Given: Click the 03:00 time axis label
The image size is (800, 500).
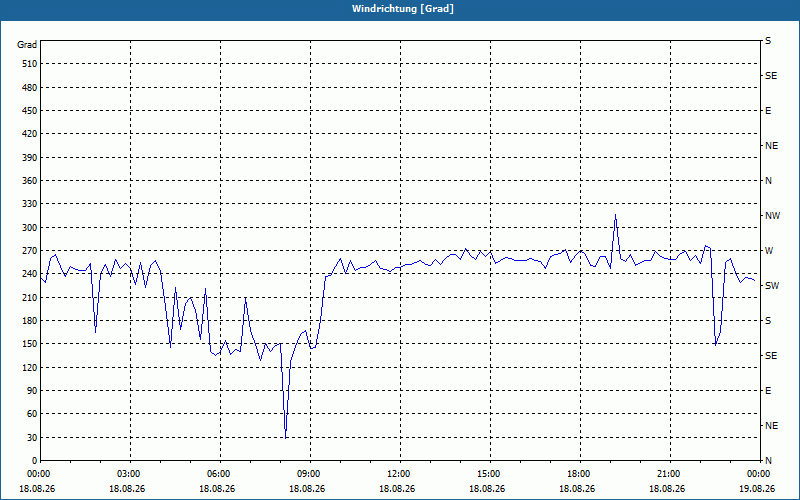Looking at the screenshot, I should 128,474.
